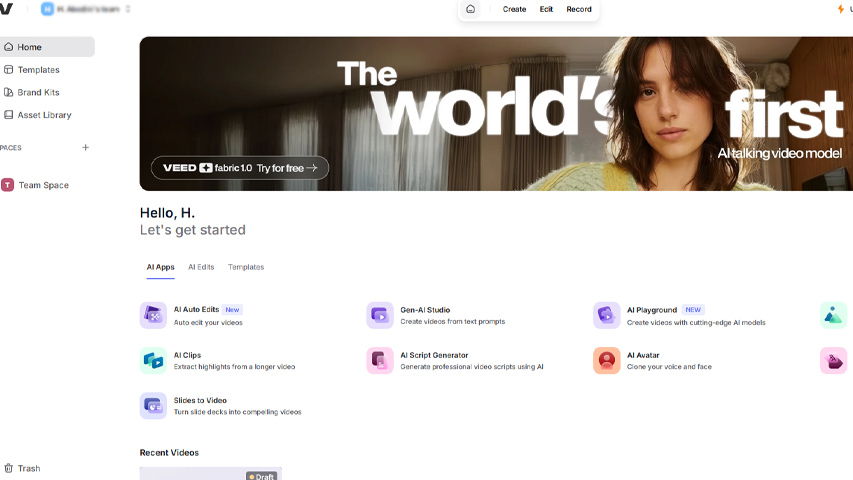853x480 pixels.
Task: Click the Home sidebar icon
Action: pyautogui.click(x=9, y=47)
